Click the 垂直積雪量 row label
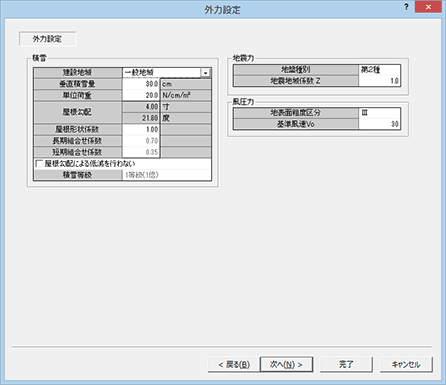 78,84
